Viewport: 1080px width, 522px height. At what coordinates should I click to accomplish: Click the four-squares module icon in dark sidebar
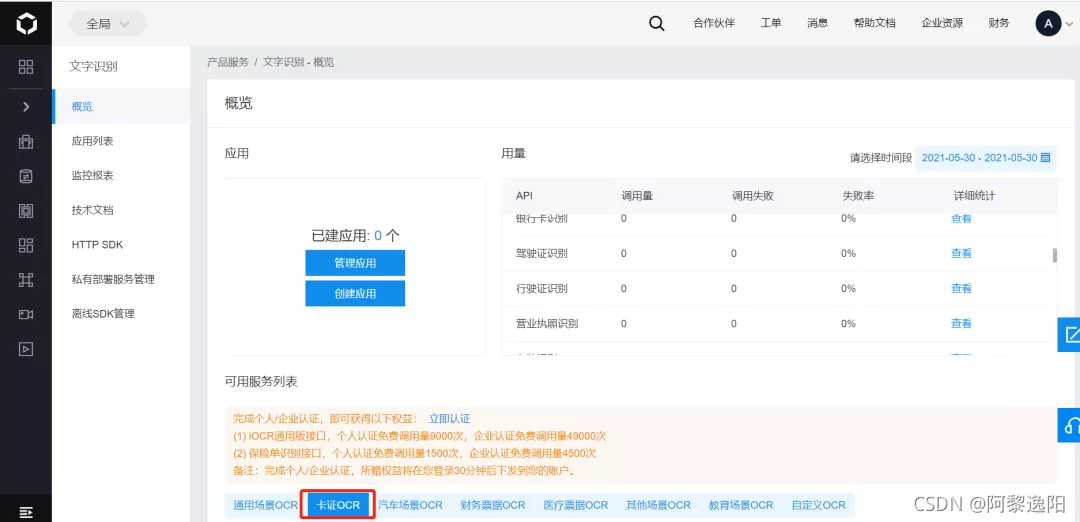tap(25, 245)
